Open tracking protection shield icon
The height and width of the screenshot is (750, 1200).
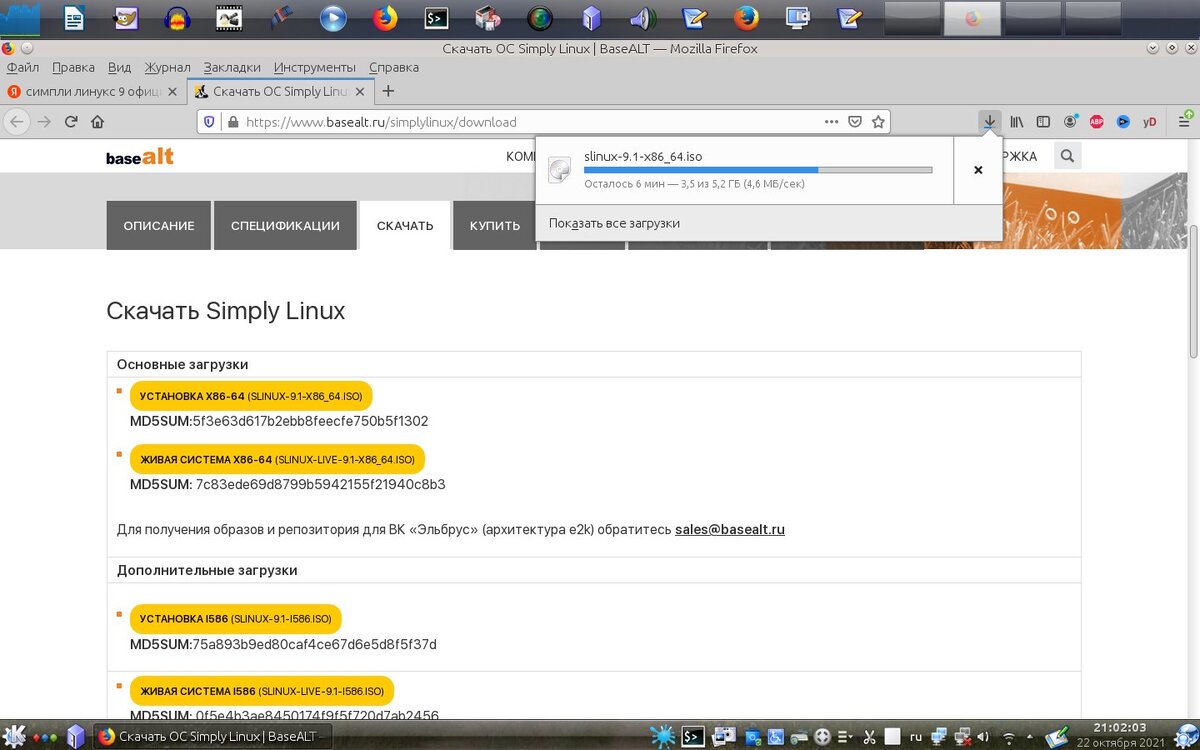209,122
